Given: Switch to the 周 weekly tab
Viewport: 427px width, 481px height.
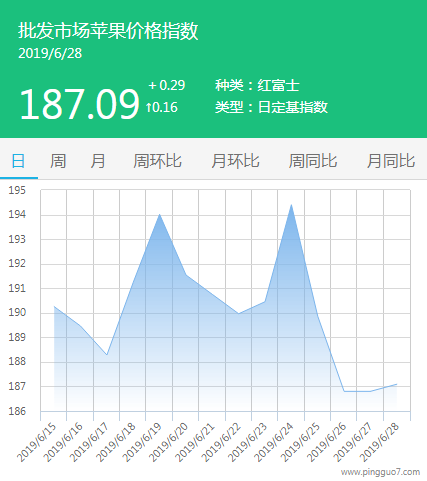Looking at the screenshot, I should 58,161.
